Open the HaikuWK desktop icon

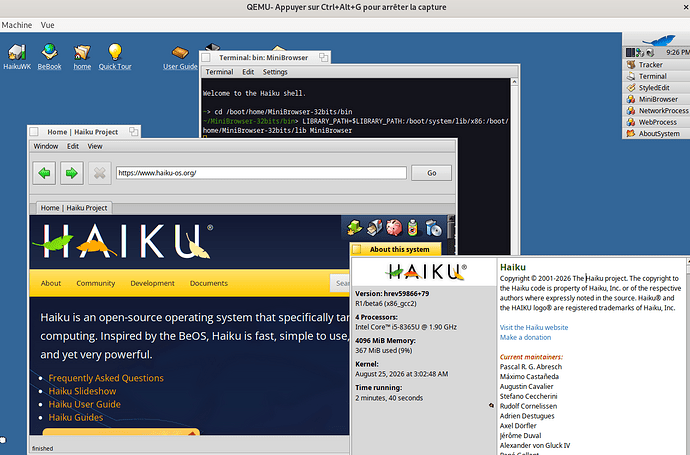pyautogui.click(x=17, y=57)
